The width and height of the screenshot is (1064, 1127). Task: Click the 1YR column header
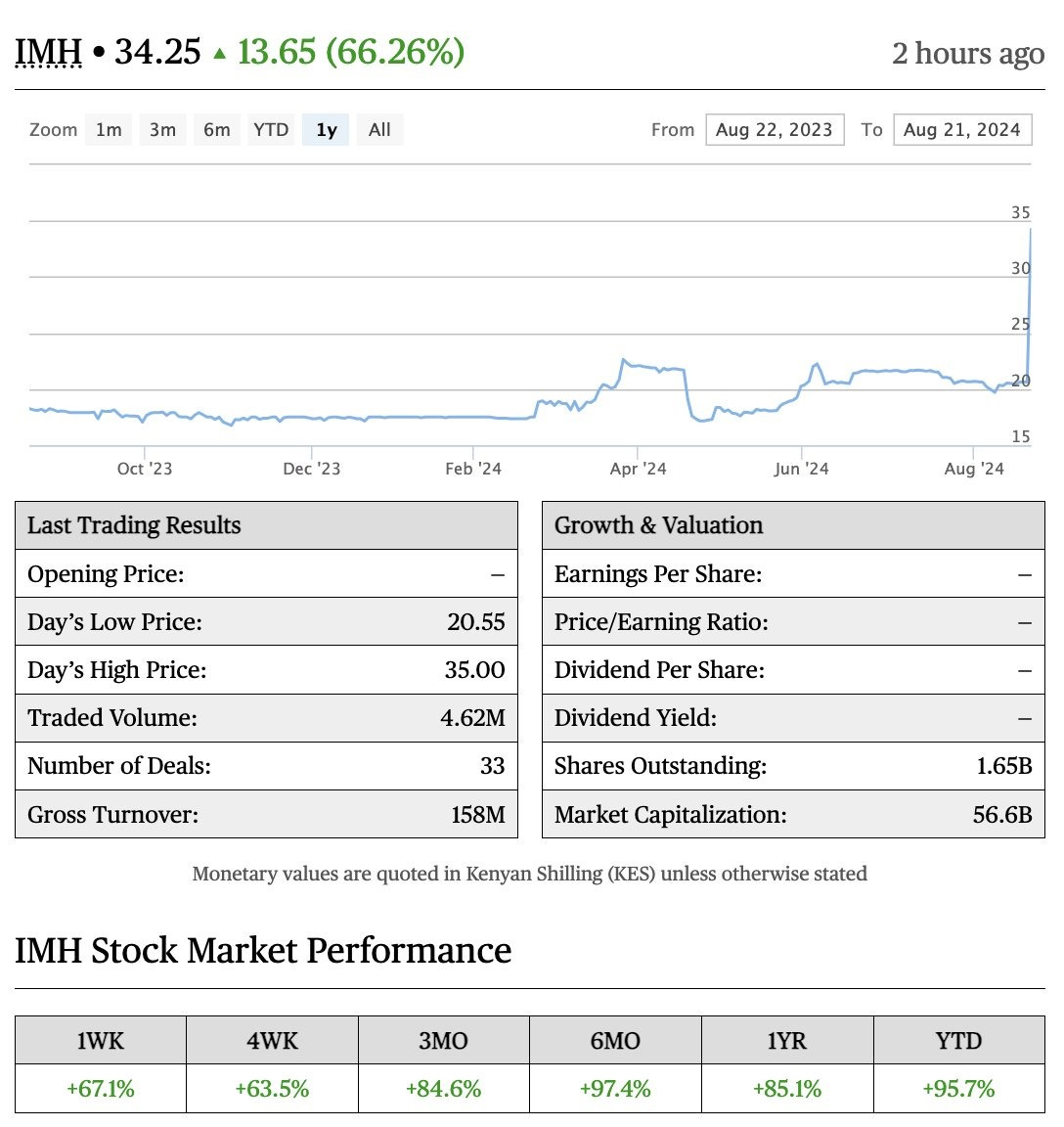point(786,1041)
